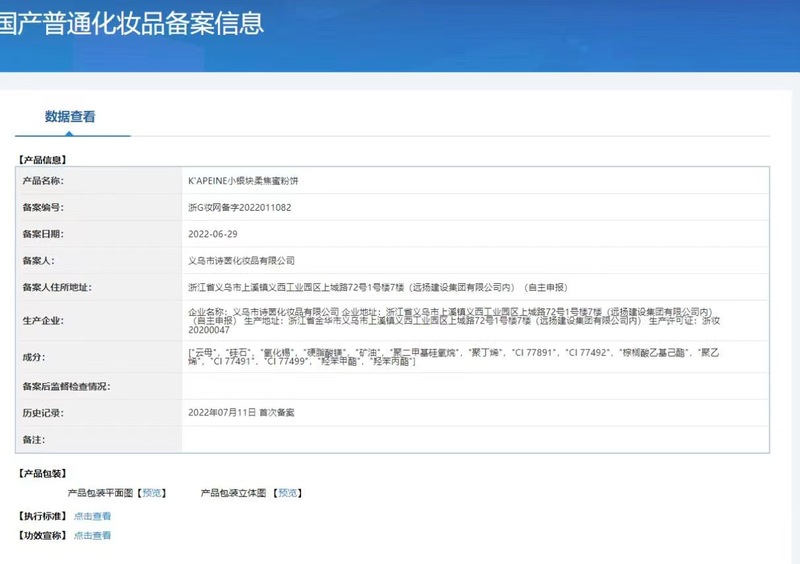Image resolution: width=800 pixels, height=564 pixels.
Task: Select product name K'APEINE小银块柔焦蜜粉饼
Action: (243, 181)
